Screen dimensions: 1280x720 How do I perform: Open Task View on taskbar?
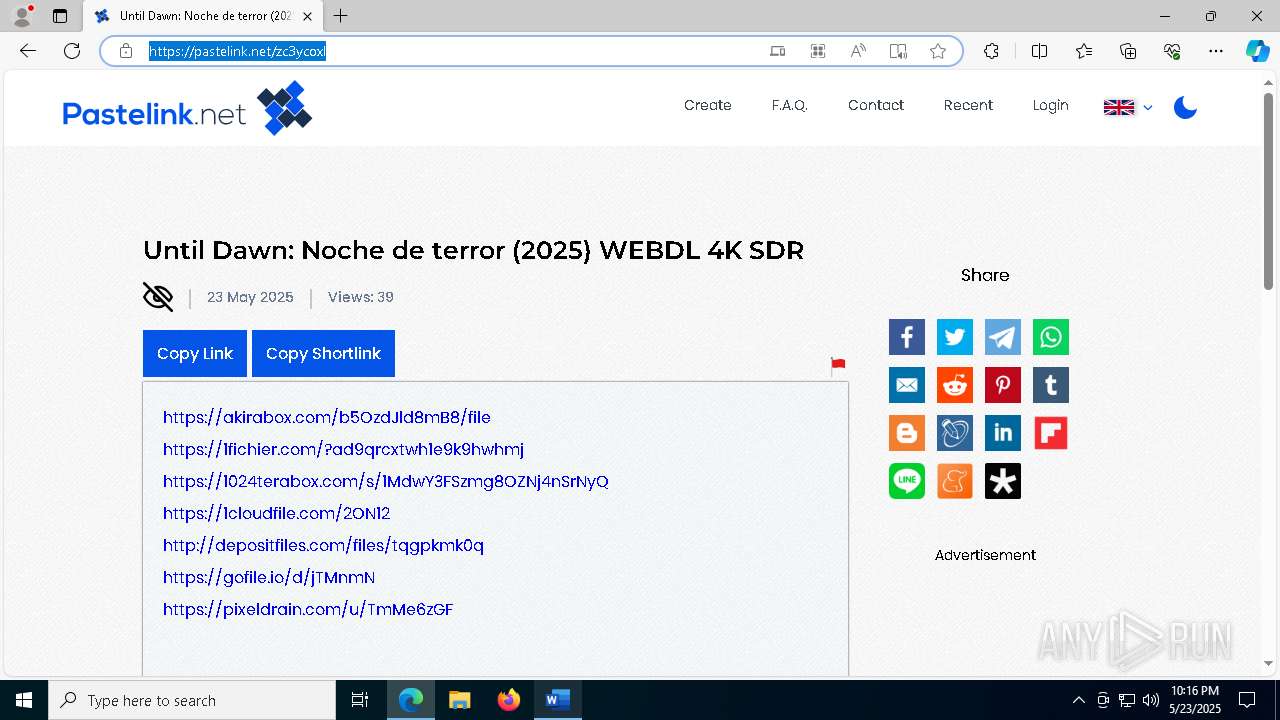360,700
